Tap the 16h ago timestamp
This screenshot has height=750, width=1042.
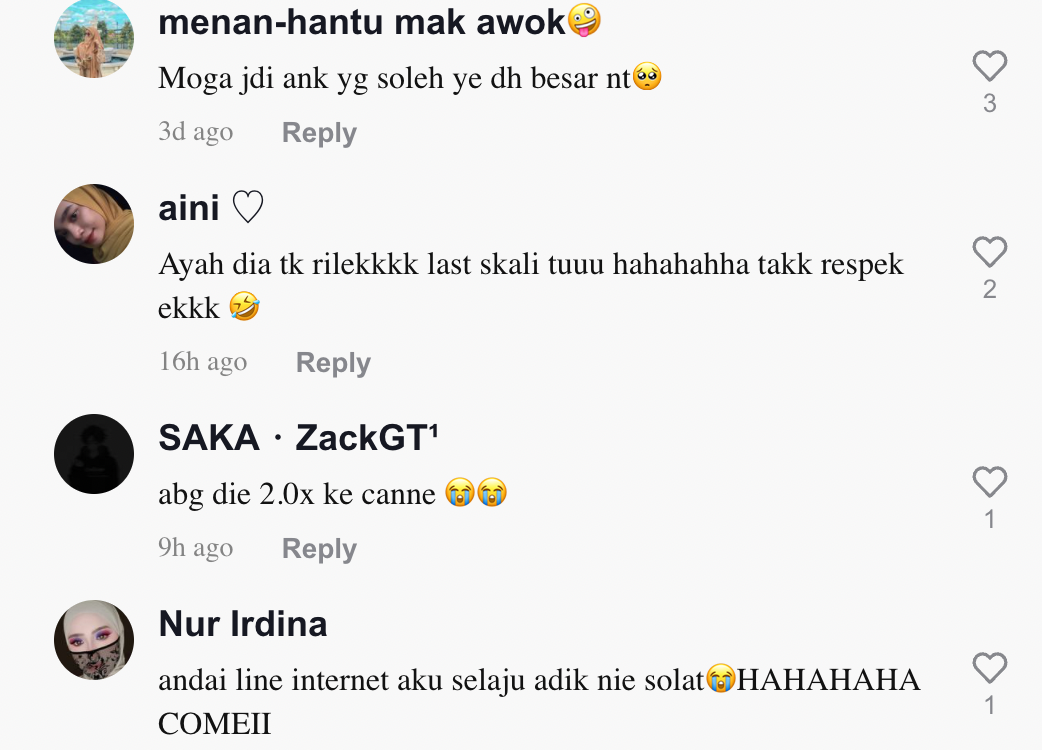coord(203,362)
